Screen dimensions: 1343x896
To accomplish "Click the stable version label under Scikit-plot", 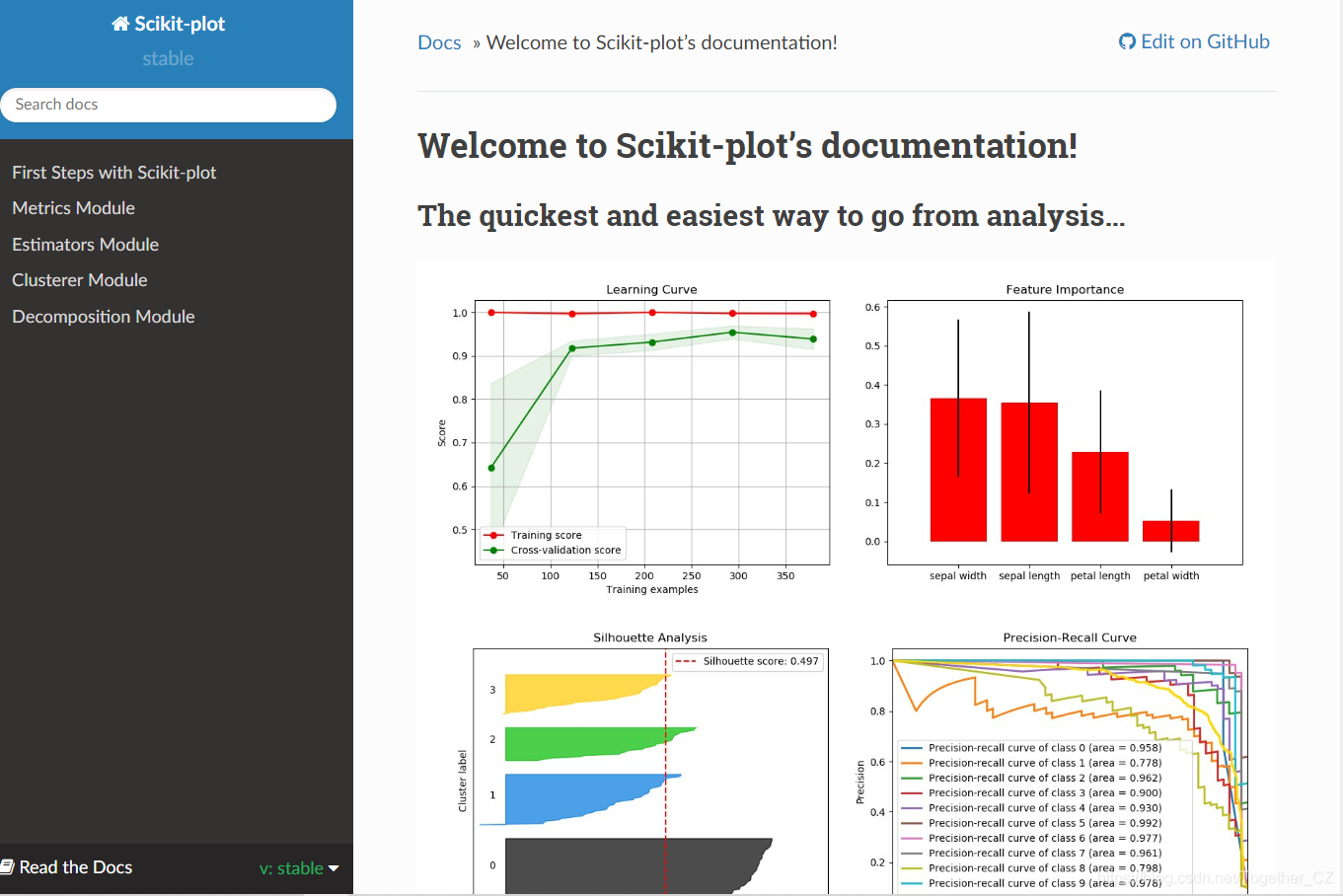I will point(168,59).
